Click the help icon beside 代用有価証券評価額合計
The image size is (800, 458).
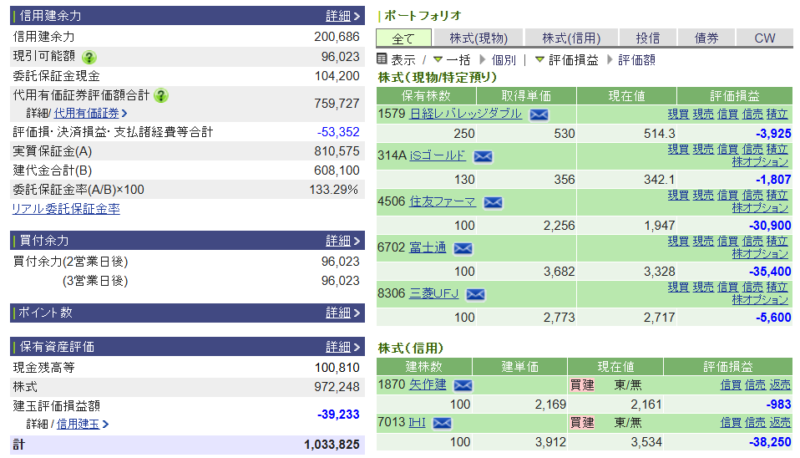161,96
